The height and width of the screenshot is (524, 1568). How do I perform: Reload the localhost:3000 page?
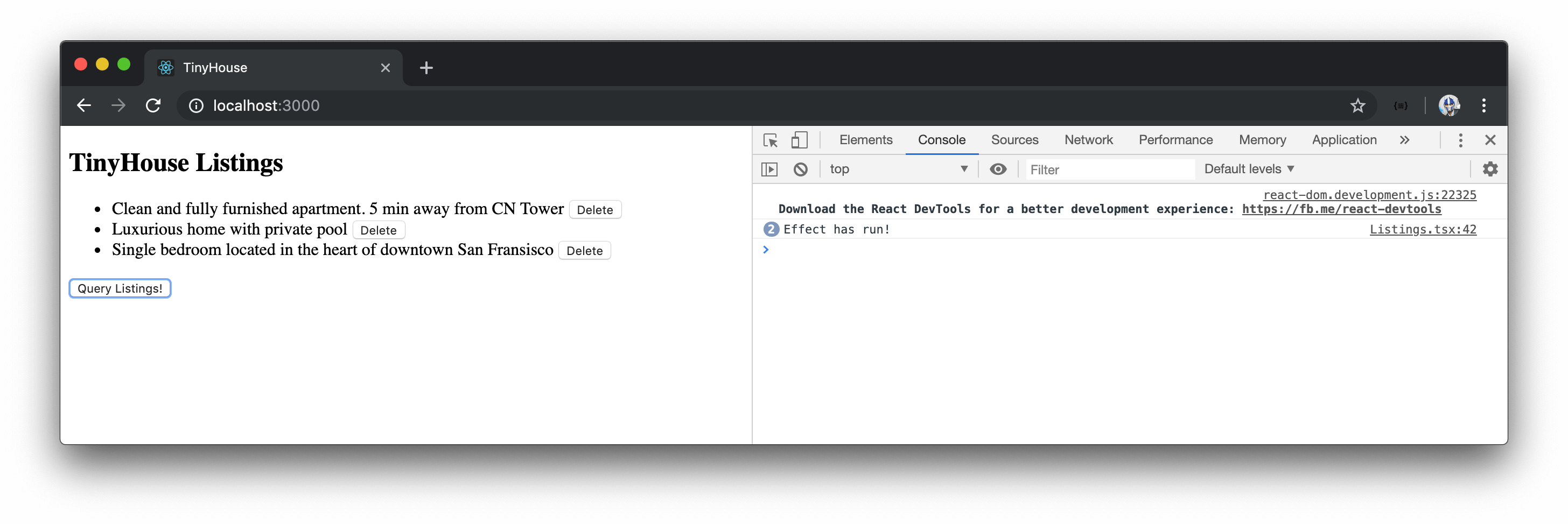coord(153,105)
